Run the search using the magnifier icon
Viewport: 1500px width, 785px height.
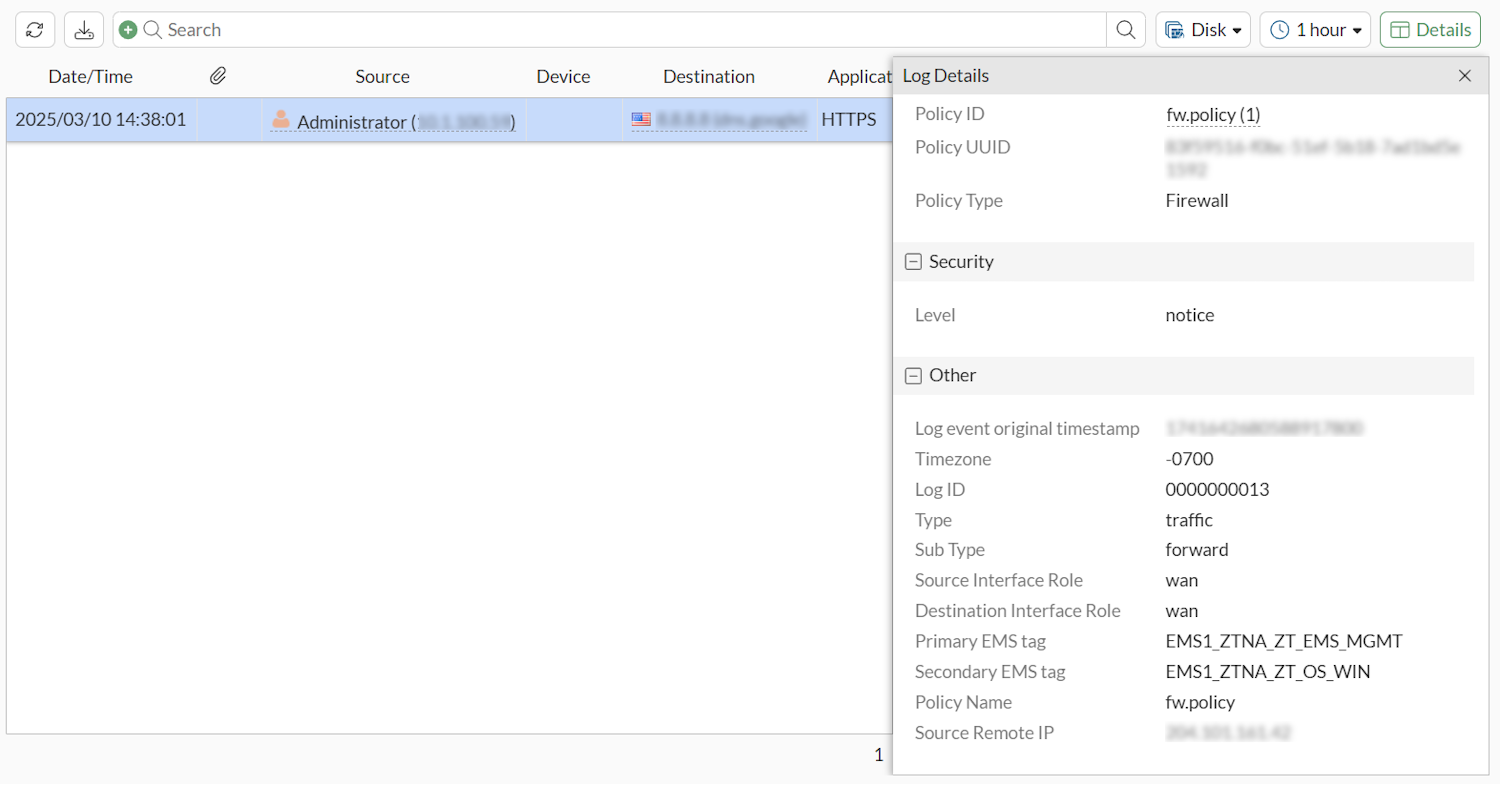[1125, 29]
